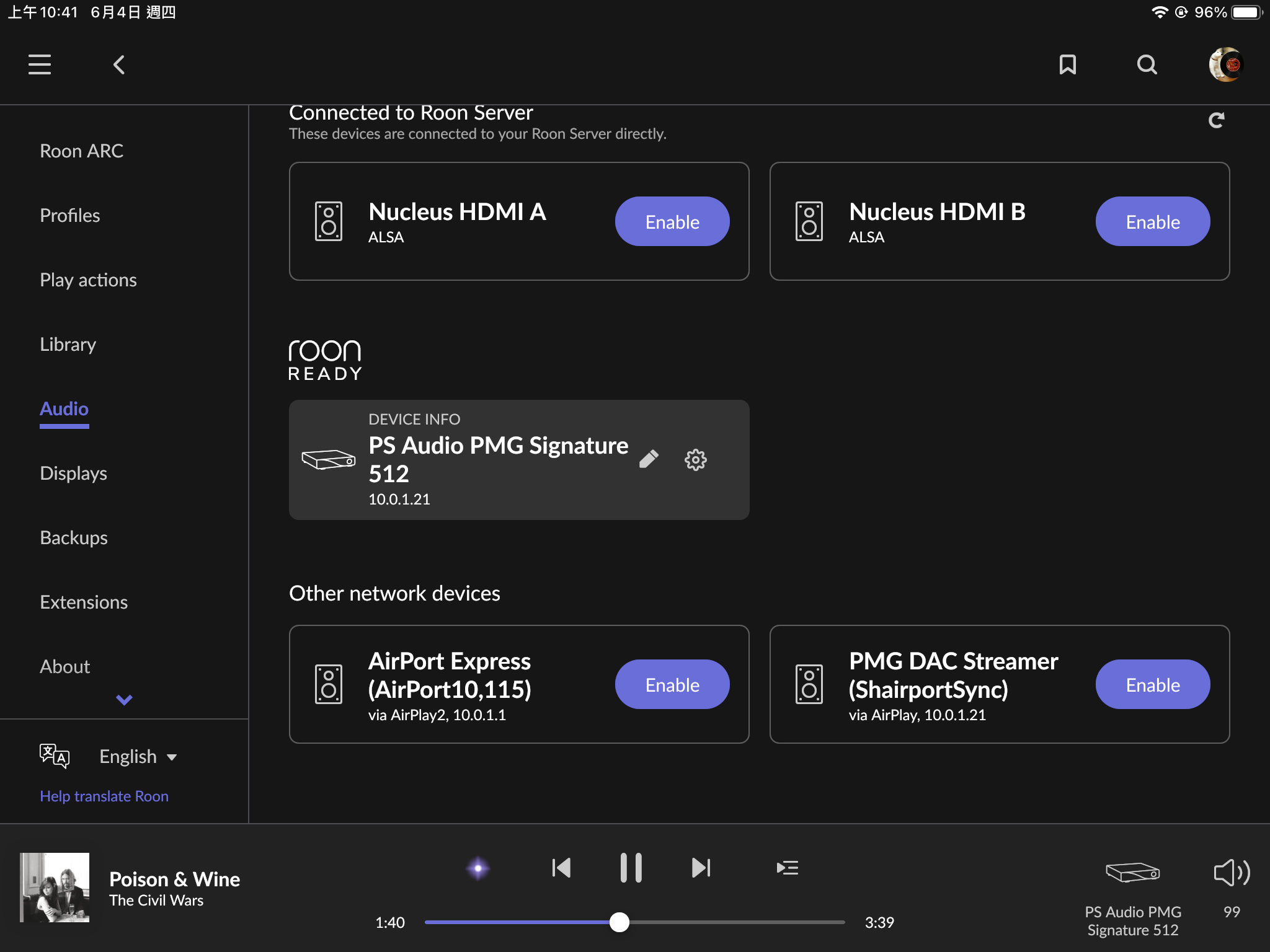Viewport: 1270px width, 952px height.
Task: Click the Poison & Wine track title
Action: click(175, 879)
